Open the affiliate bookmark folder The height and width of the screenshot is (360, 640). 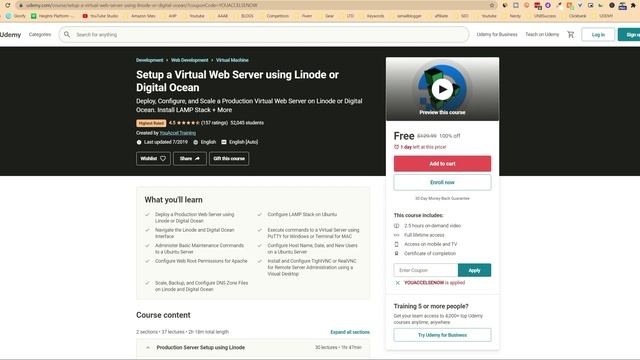[437, 16]
